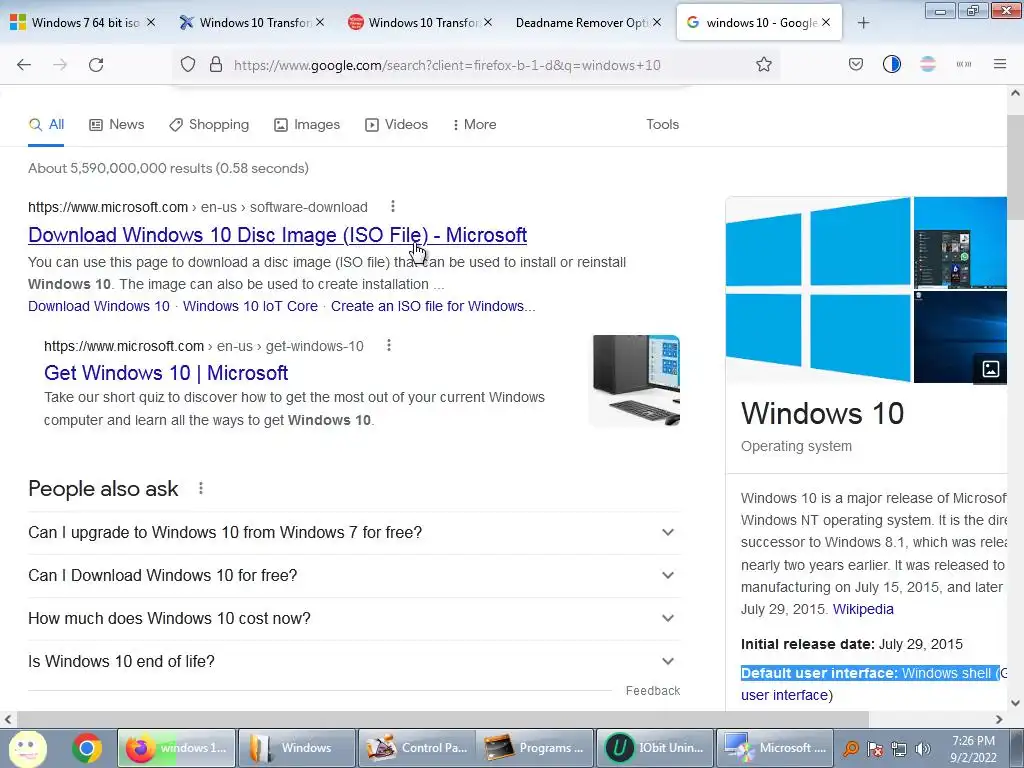Viewport: 1024px width, 768px height.
Task: Go back with the browser back arrow
Action: pyautogui.click(x=24, y=65)
